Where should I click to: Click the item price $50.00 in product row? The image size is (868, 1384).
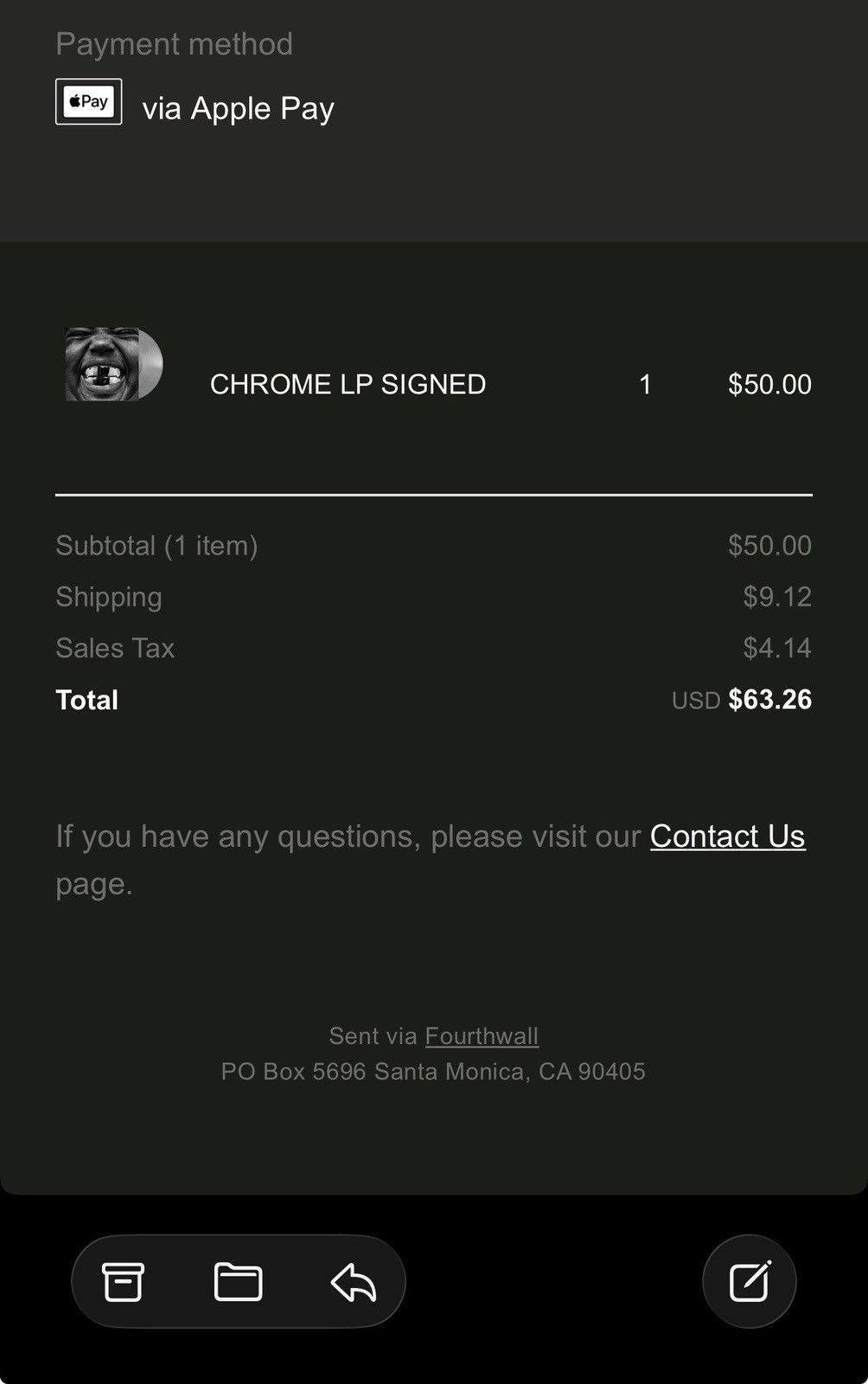(769, 384)
